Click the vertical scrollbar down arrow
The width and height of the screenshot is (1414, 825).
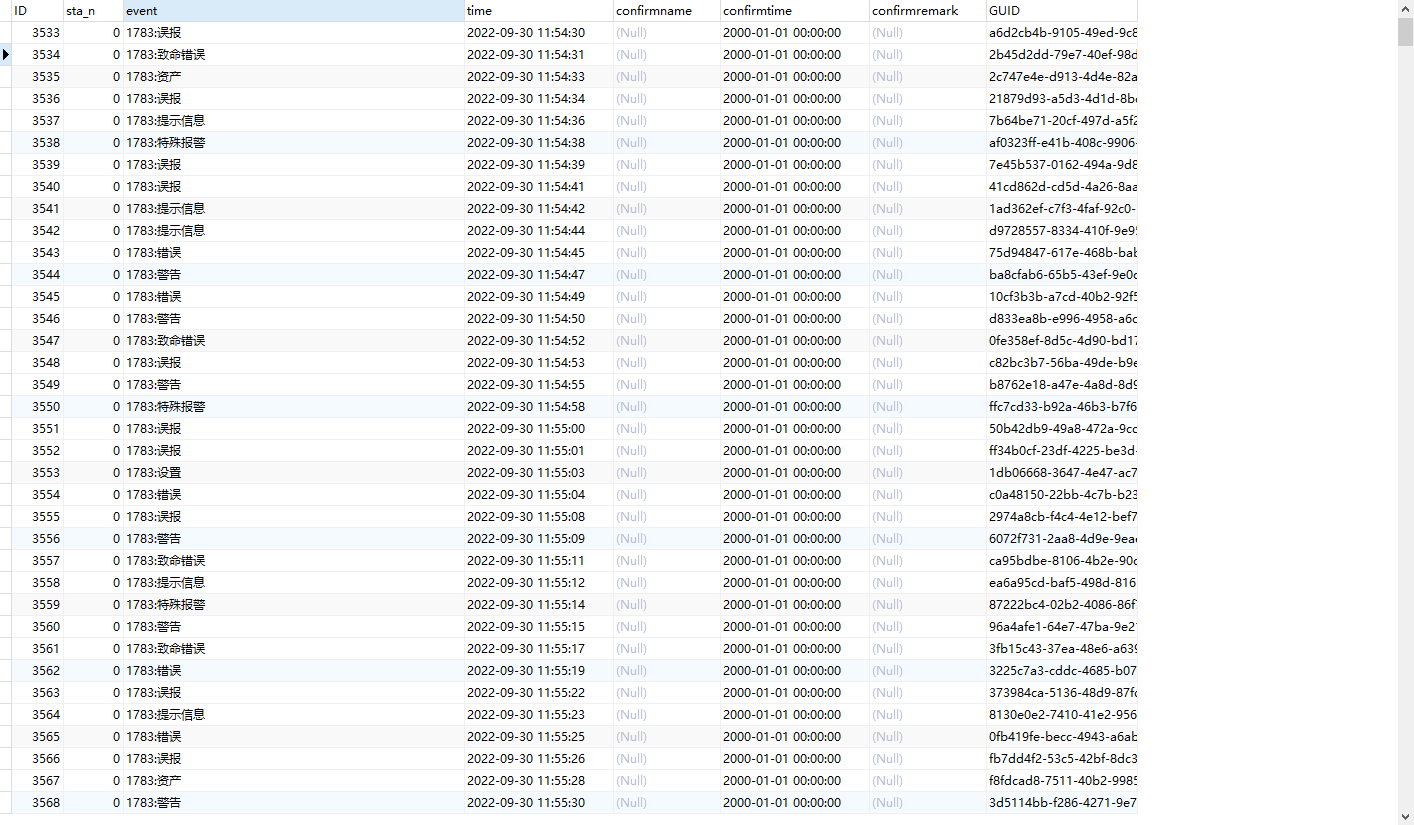1405,817
